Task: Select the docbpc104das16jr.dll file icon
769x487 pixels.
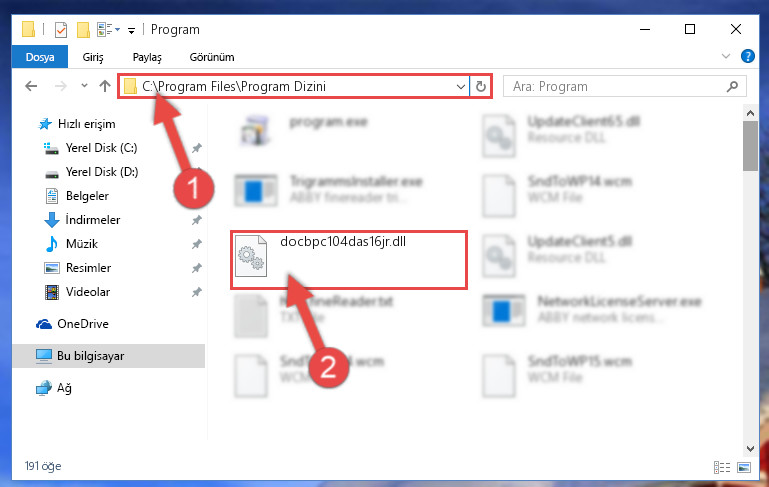Action: pos(251,256)
